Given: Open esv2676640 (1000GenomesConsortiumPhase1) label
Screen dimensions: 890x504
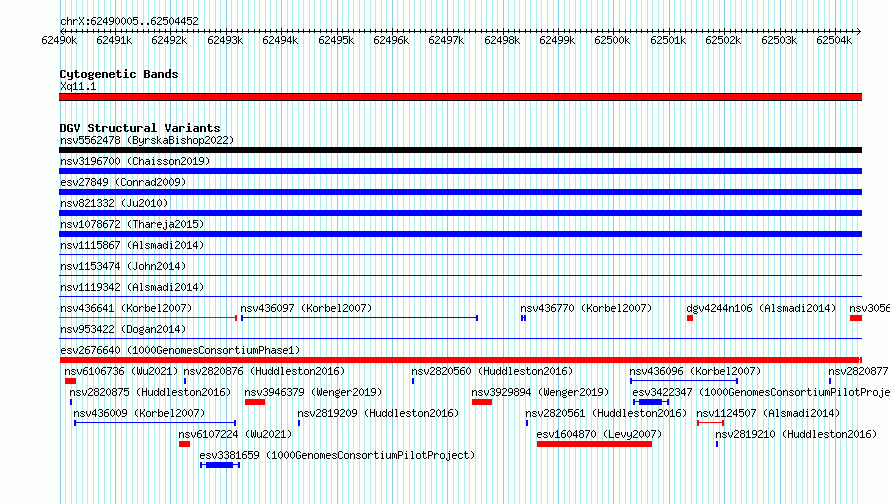Looking at the screenshot, I should pyautogui.click(x=180, y=350).
